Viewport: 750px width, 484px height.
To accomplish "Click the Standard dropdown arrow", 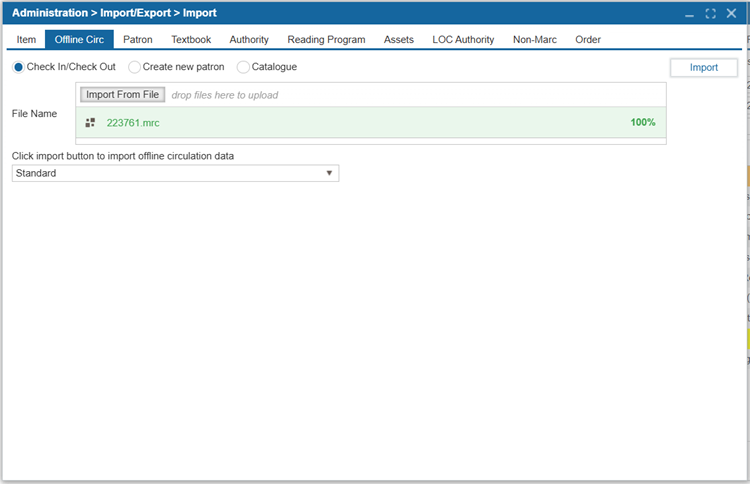I will [329, 173].
